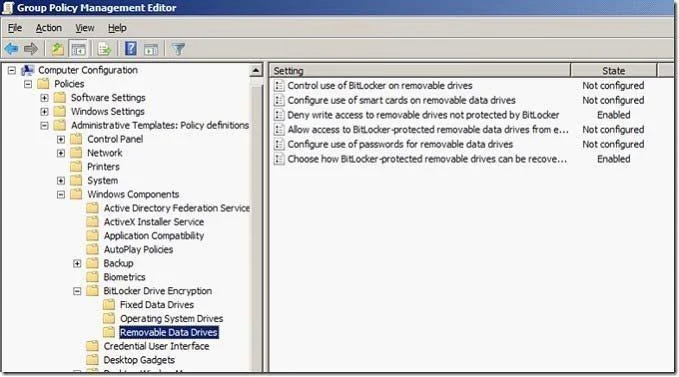The width and height of the screenshot is (679, 377).
Task: Open the Help question mark icon
Action: click(x=130, y=48)
